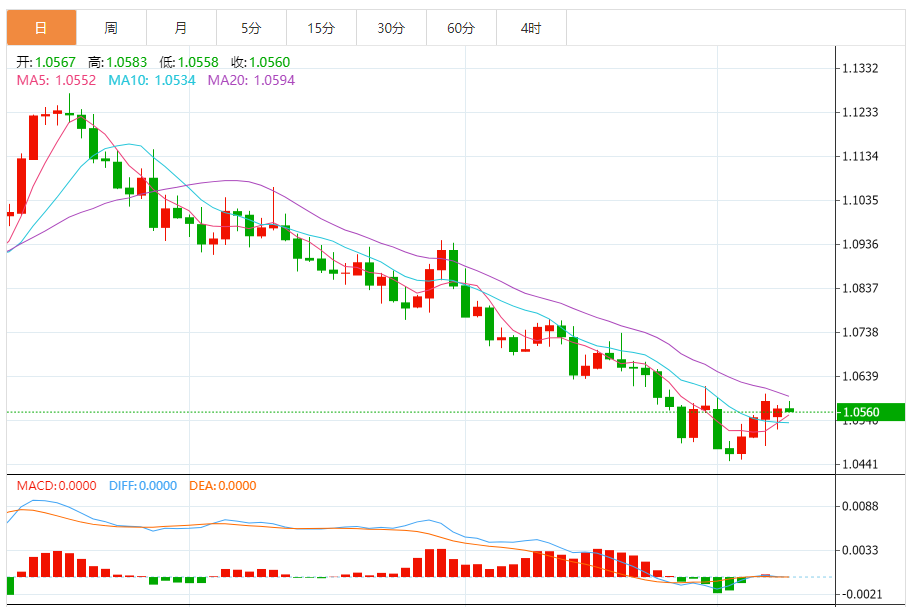This screenshot has height=607, width=913.
Task: Open the 30分 interval tab
Action: [391, 28]
